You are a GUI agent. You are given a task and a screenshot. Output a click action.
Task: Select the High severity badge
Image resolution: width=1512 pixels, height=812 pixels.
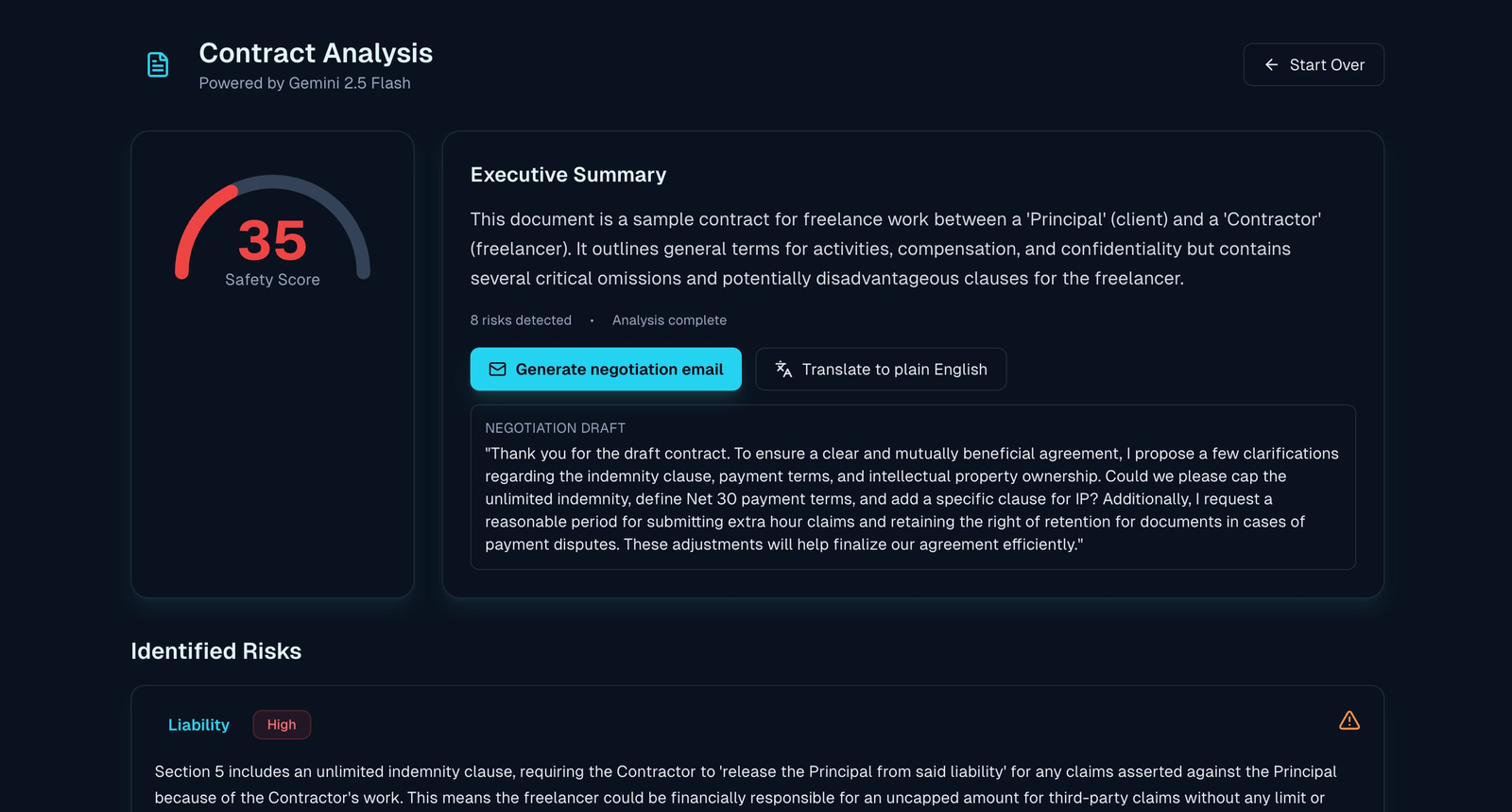pos(282,725)
